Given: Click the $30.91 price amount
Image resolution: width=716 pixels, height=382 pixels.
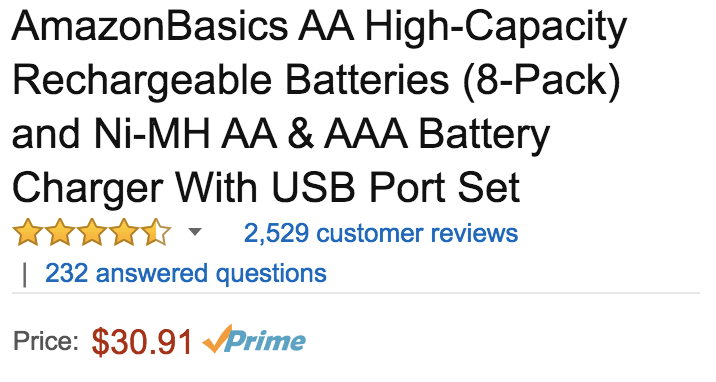Looking at the screenshot, I should point(142,342).
